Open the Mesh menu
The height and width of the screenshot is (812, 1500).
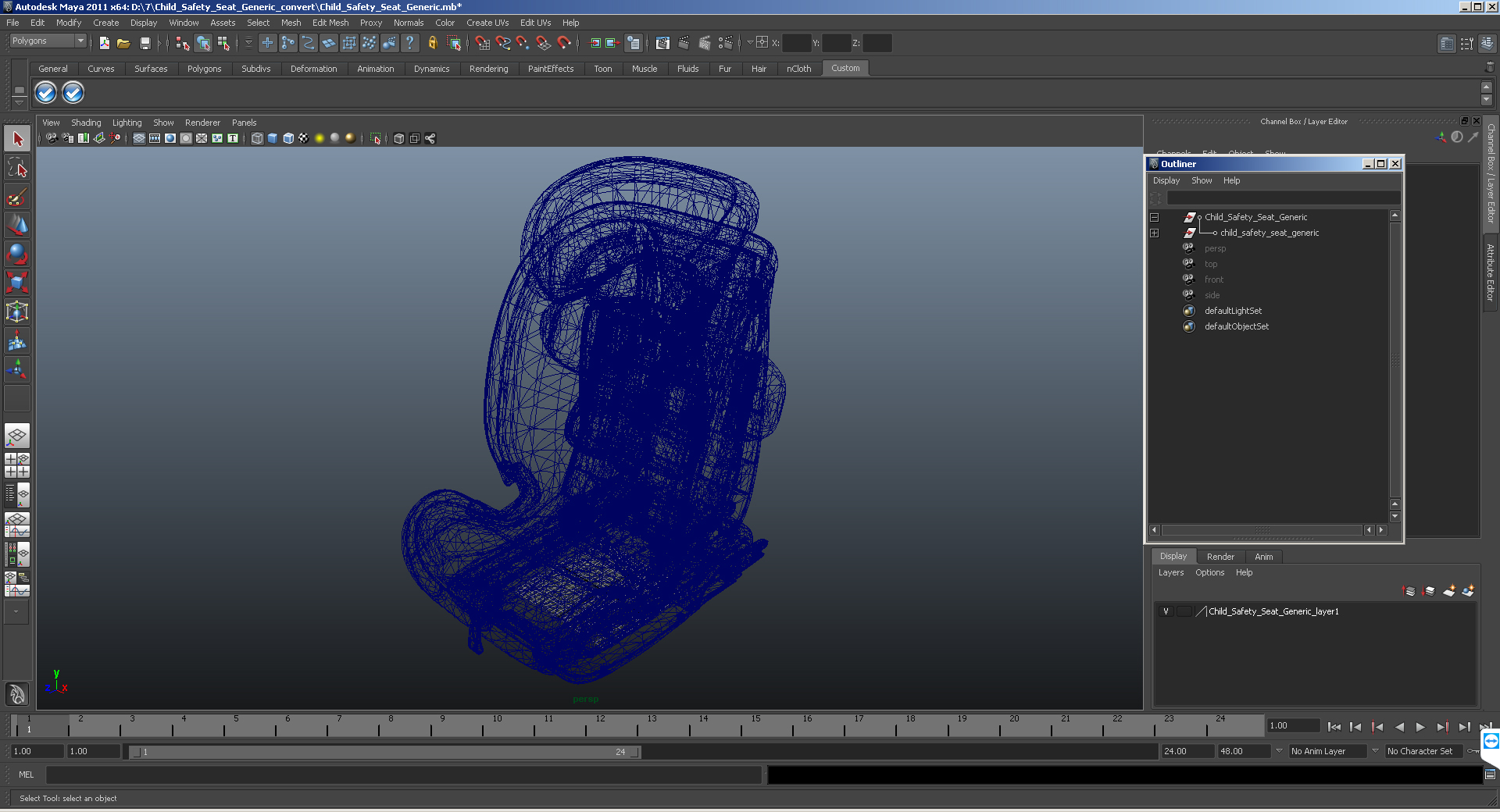[x=291, y=23]
